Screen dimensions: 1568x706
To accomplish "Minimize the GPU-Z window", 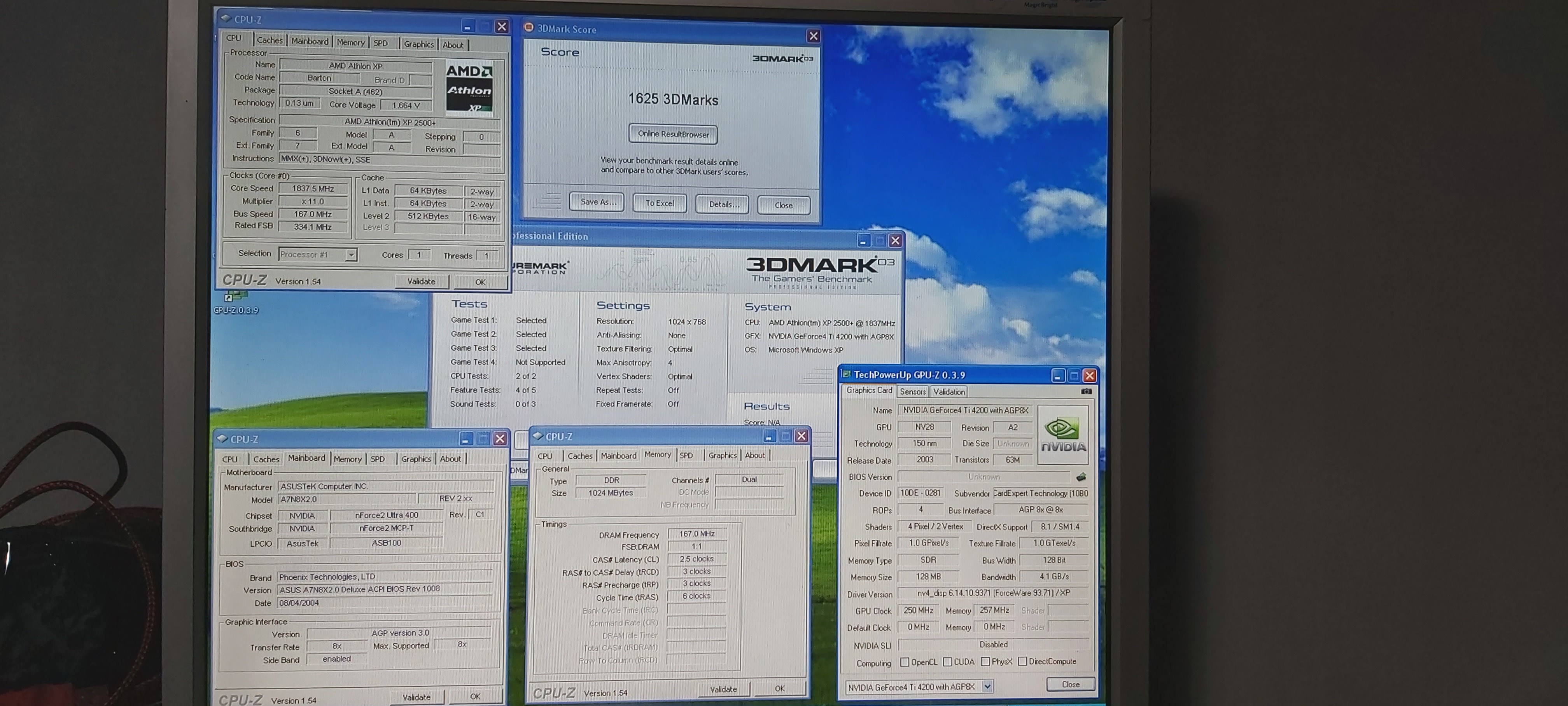I will [1058, 376].
